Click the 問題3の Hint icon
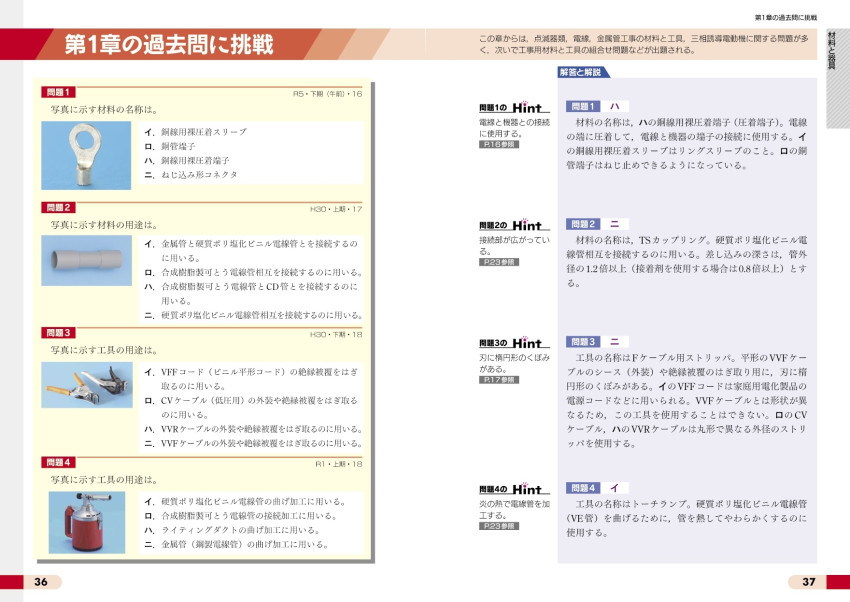The image size is (850, 602). 513,343
